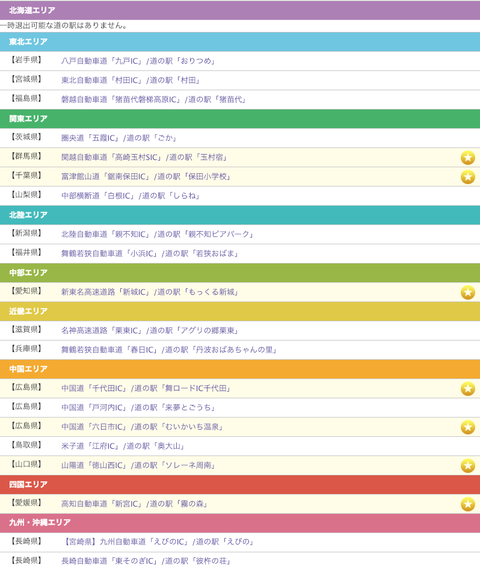Select the 東北エリア header
Screen dimensions: 480x571
tap(240, 42)
